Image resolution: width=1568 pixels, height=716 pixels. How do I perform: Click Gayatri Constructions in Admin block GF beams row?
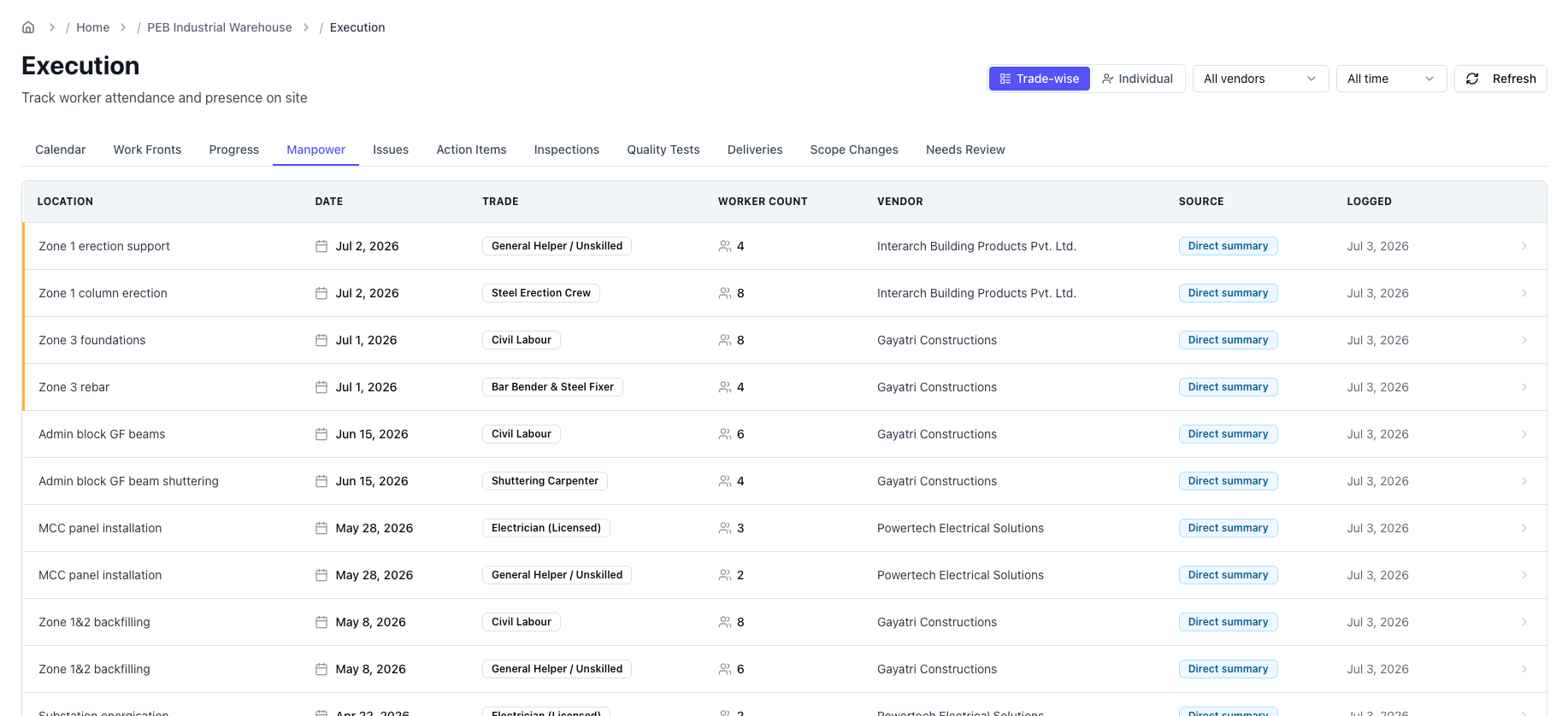[x=937, y=434]
